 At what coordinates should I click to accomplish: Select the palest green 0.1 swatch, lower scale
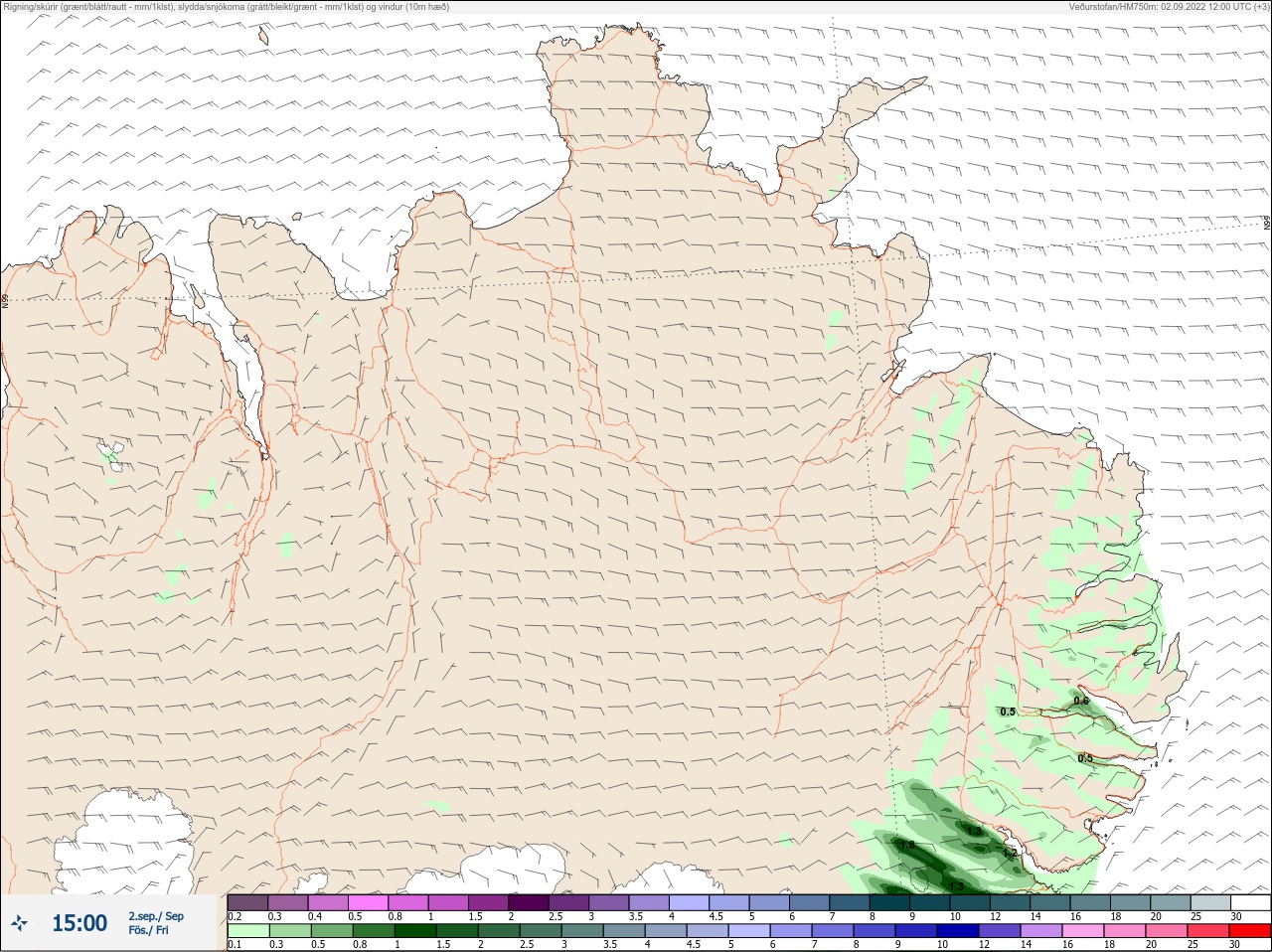[248, 930]
